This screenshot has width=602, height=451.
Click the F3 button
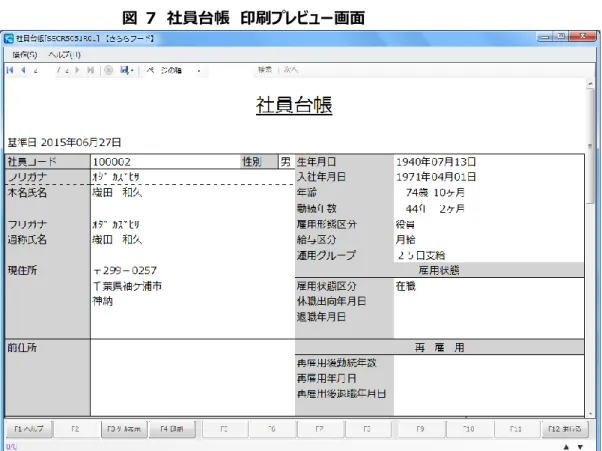click(x=124, y=429)
